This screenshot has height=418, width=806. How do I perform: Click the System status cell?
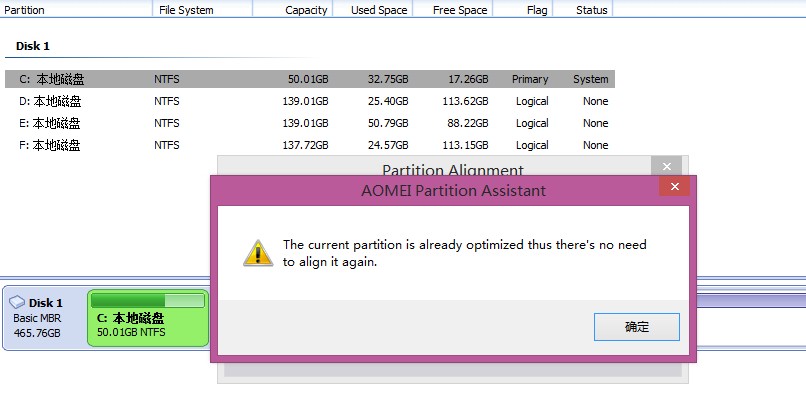pos(591,79)
